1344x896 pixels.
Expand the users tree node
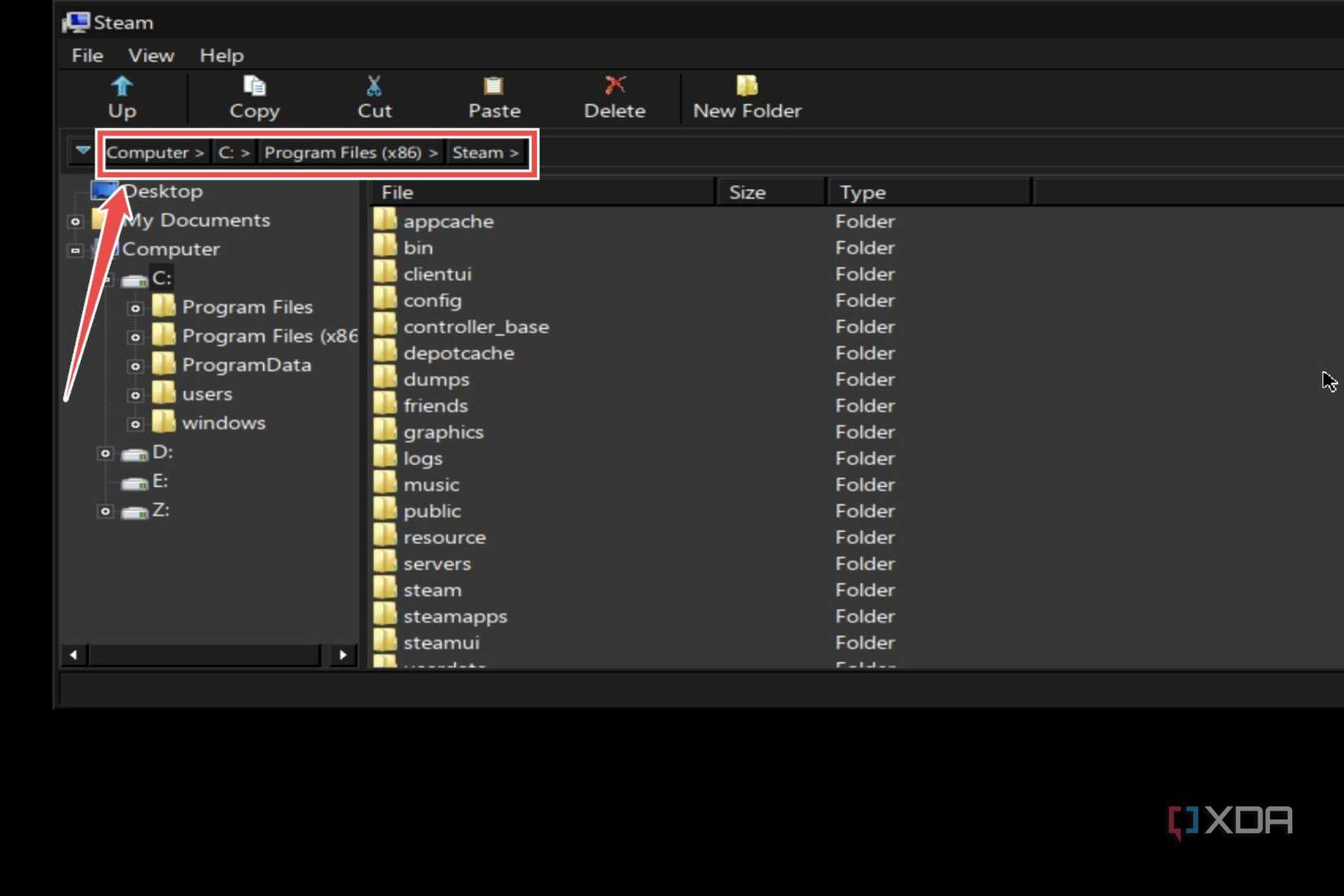135,395
